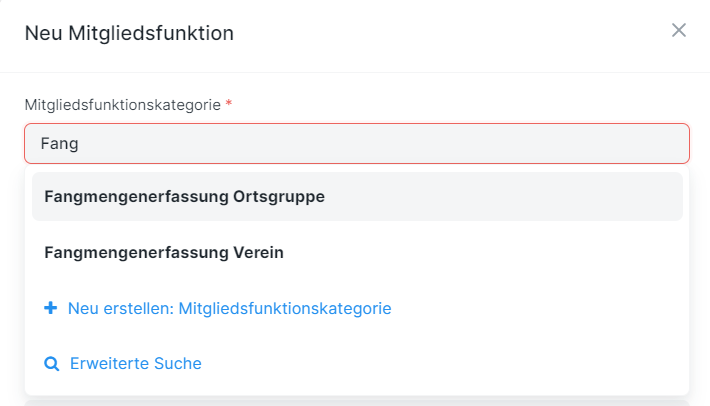The width and height of the screenshot is (710, 406).
Task: Click the red required asterisk
Action: coord(229,103)
